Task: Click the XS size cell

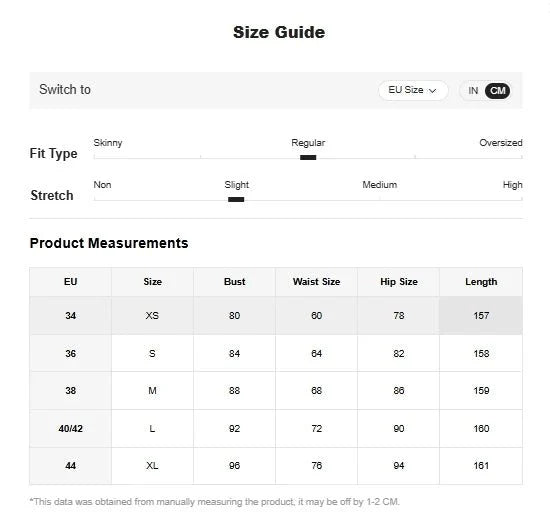Action: click(152, 315)
